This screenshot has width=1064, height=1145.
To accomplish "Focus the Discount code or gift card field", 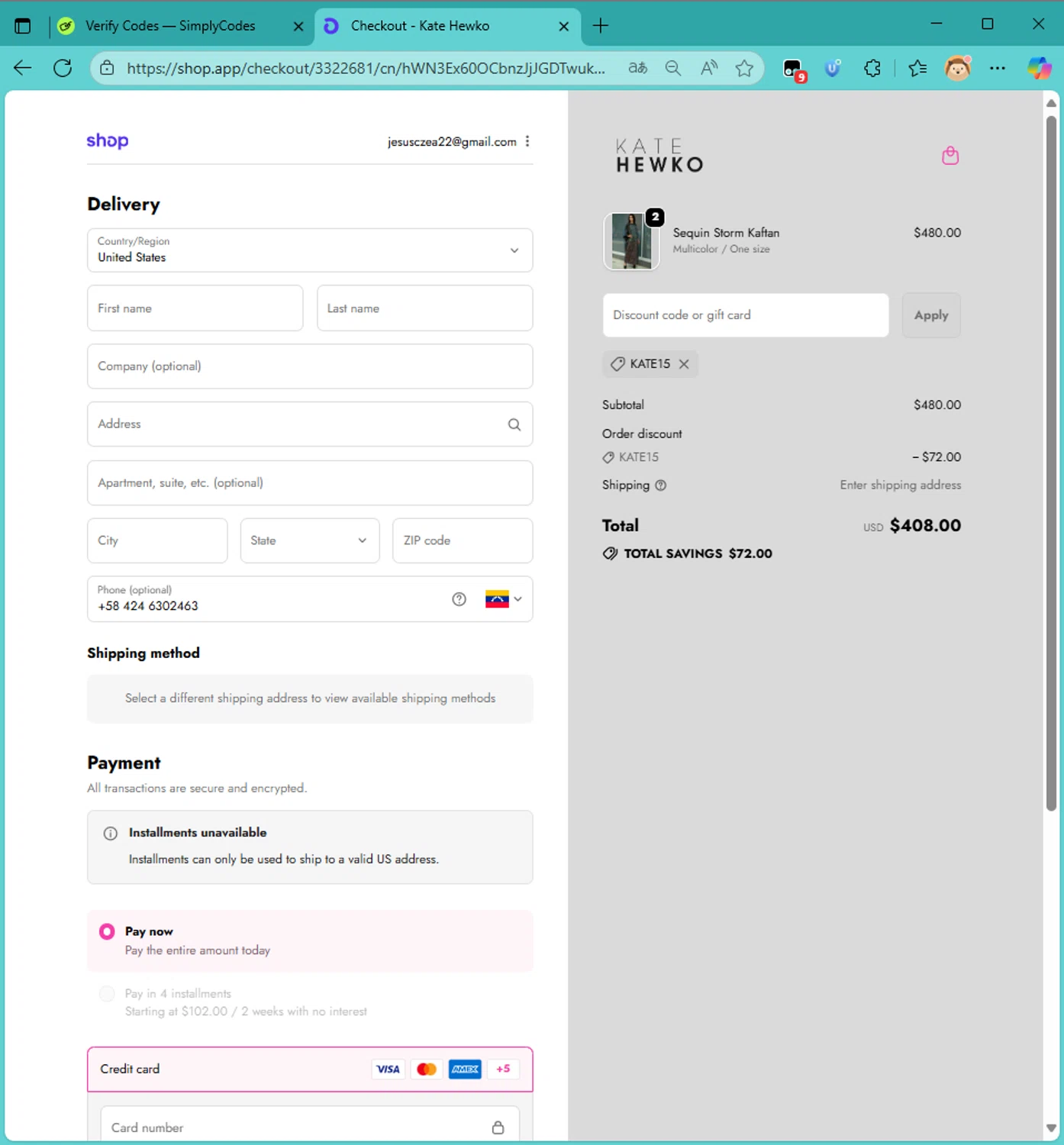I will click(x=746, y=315).
